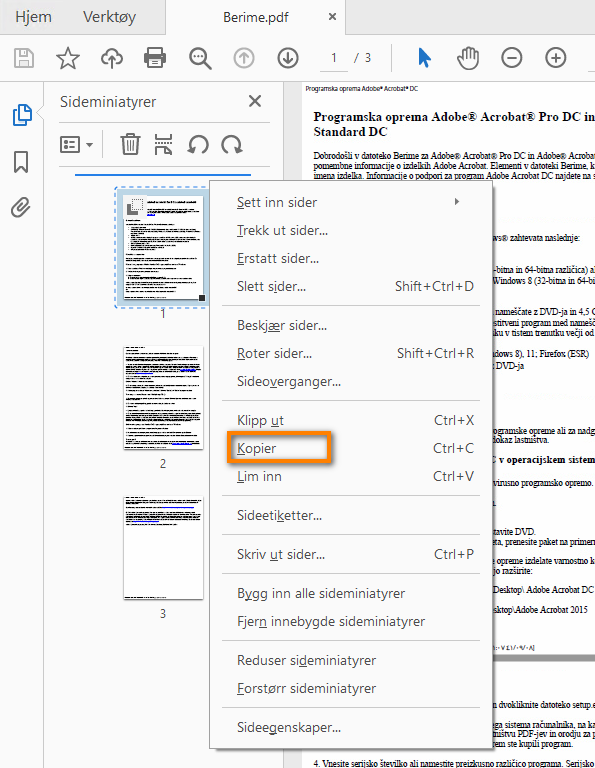
Task: Choose Skriv ut sider menu entry
Action: [351, 554]
